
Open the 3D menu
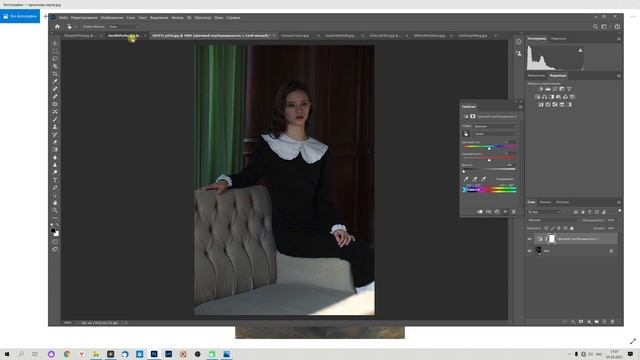click(x=189, y=18)
